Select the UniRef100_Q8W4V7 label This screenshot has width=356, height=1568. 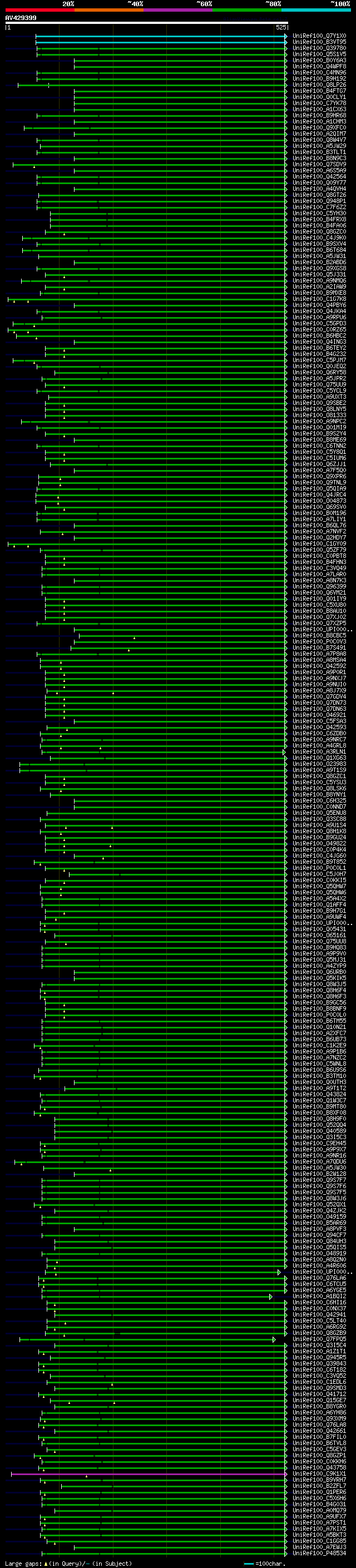coord(319,140)
